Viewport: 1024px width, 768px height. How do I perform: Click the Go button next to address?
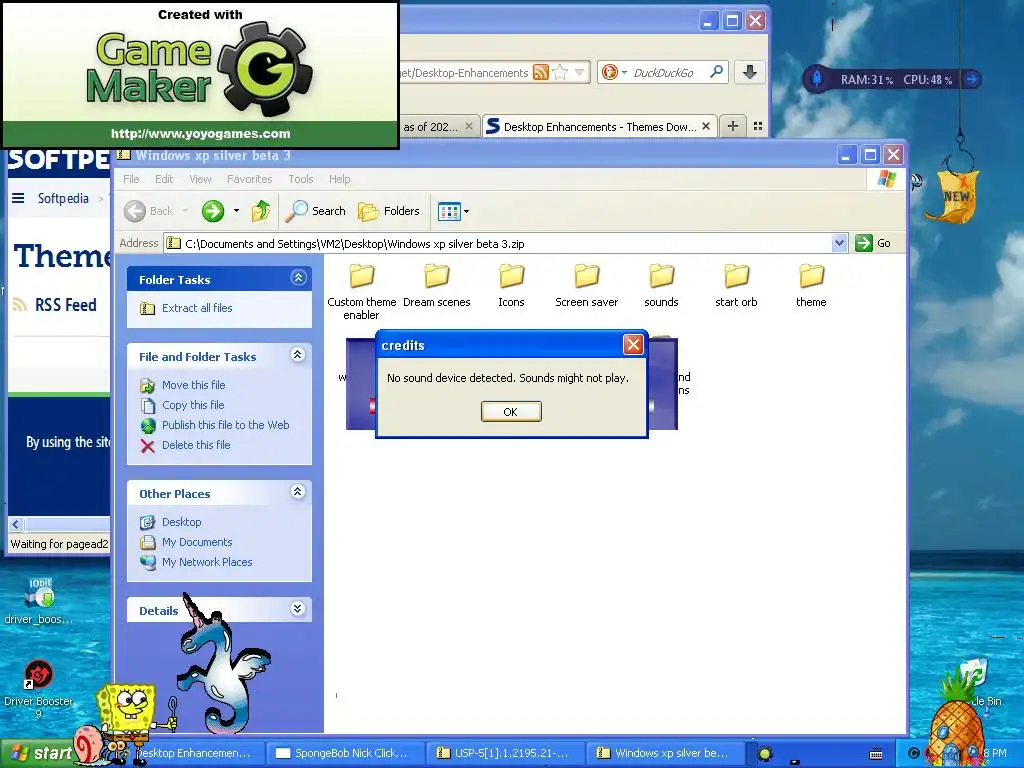pos(873,243)
